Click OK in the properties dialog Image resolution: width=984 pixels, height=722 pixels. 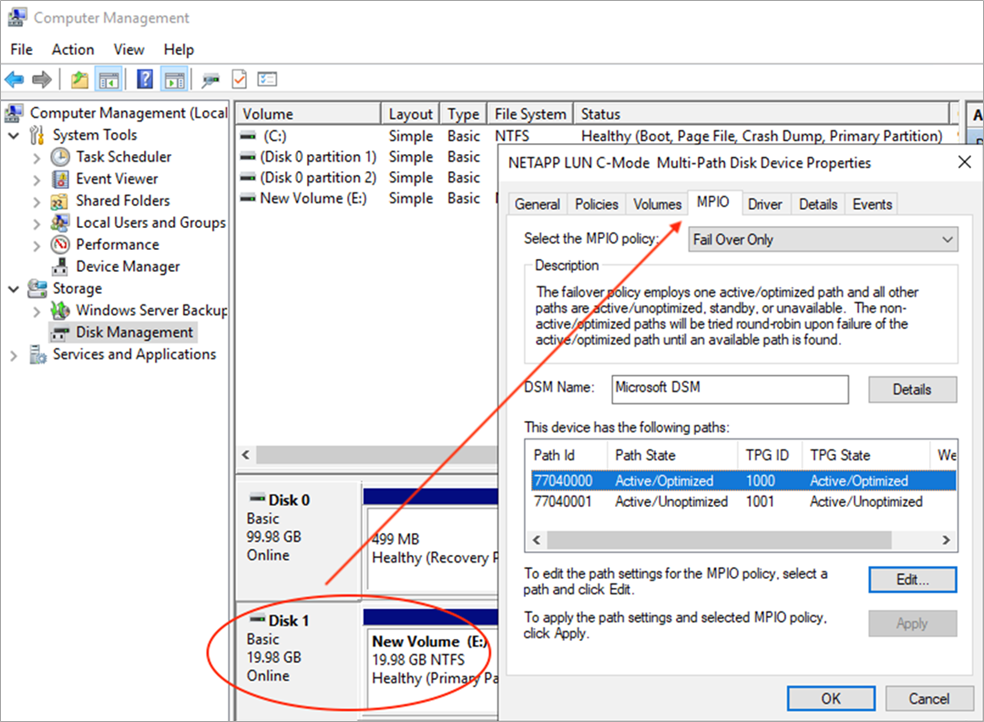(831, 699)
